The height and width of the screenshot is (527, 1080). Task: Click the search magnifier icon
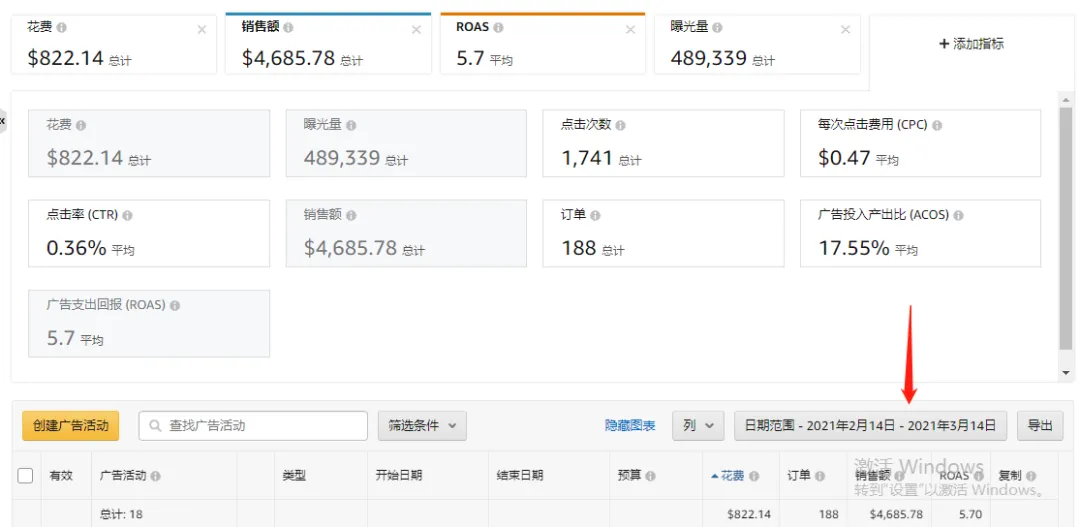click(156, 426)
